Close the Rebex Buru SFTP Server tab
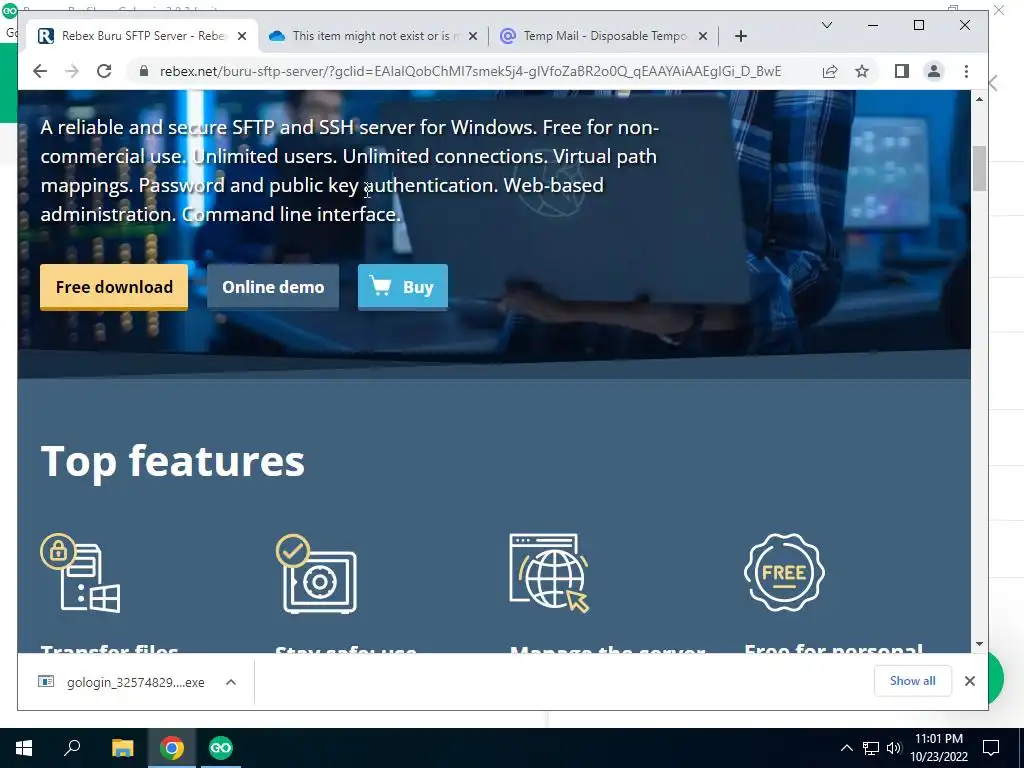 (x=242, y=36)
